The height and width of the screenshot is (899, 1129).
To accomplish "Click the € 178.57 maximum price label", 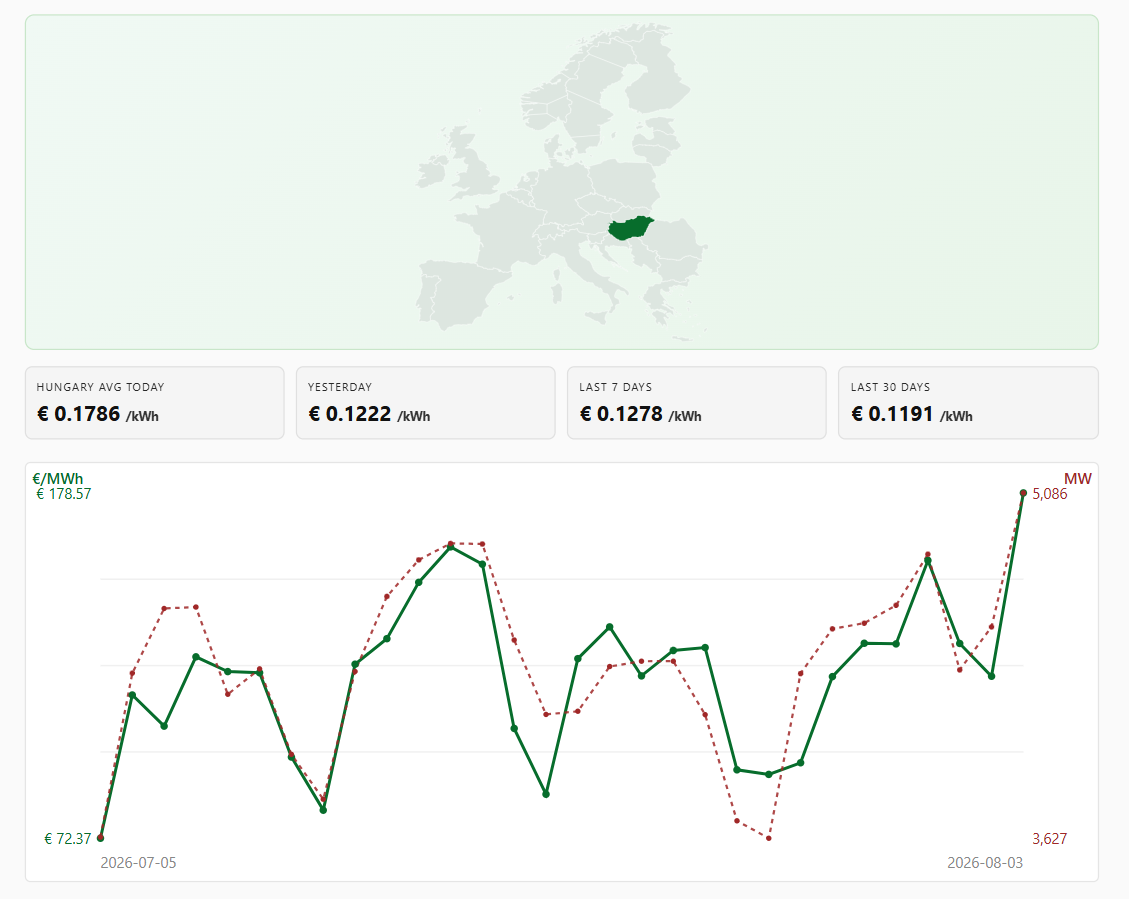I will (x=63, y=494).
